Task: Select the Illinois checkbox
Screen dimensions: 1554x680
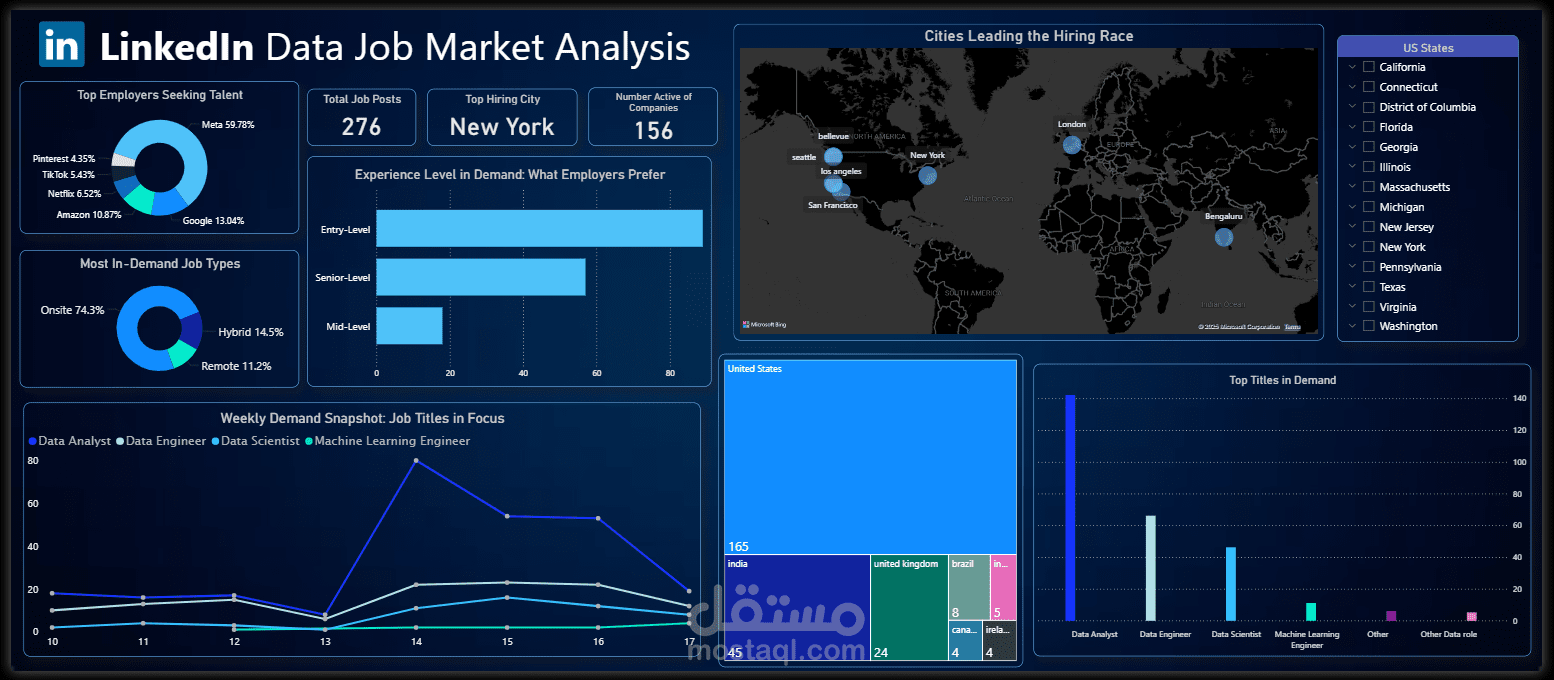Action: 1369,167
